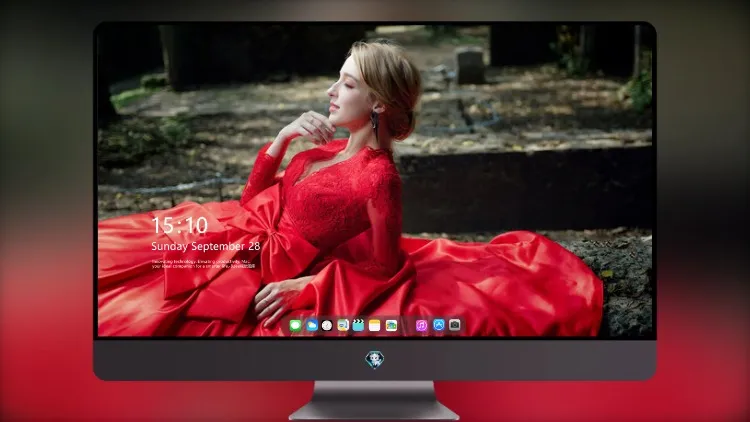
Task: Open the Camera app in dock
Action: pyautogui.click(x=455, y=325)
